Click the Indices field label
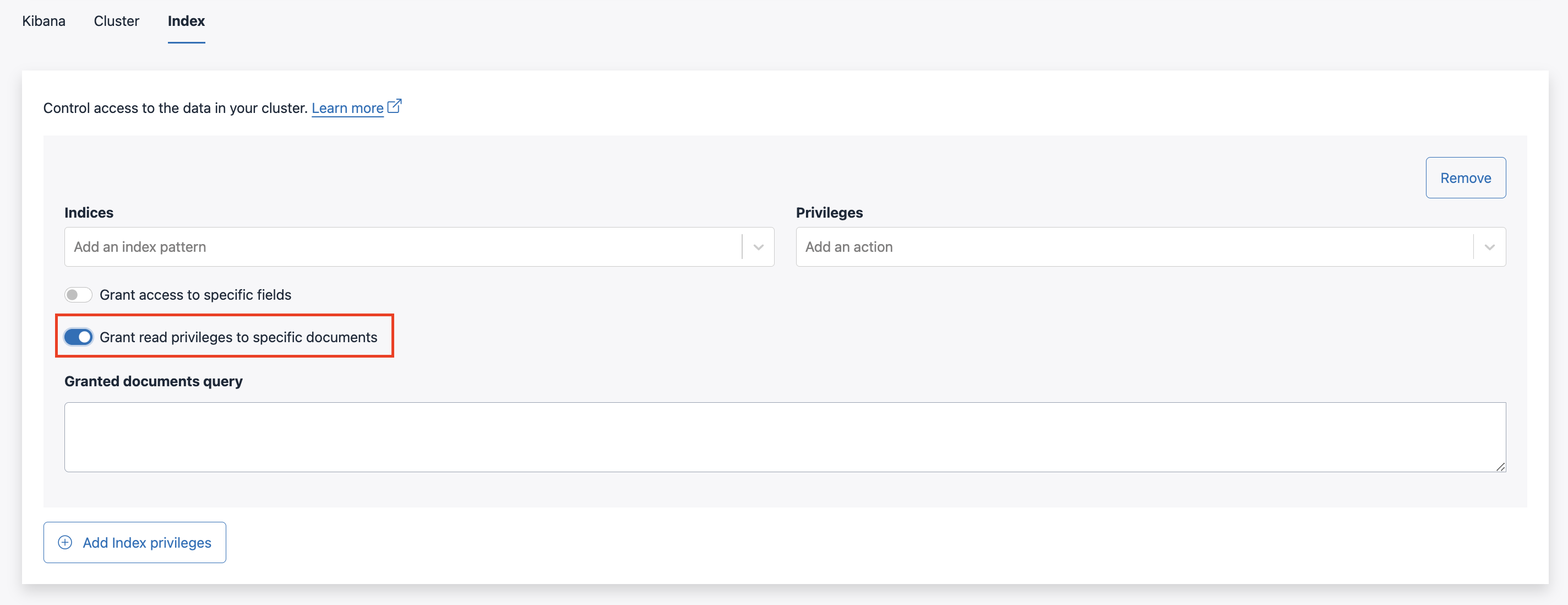Image resolution: width=1568 pixels, height=605 pixels. [89, 213]
